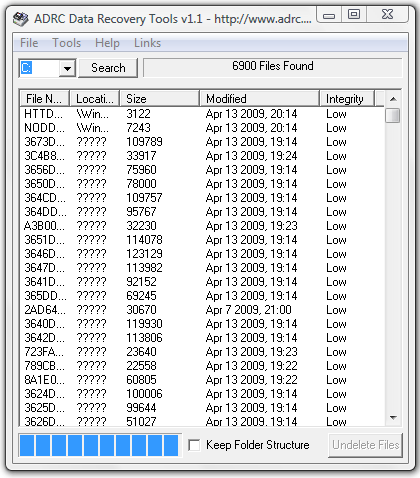Select the NODD... file row

[x=202, y=128]
